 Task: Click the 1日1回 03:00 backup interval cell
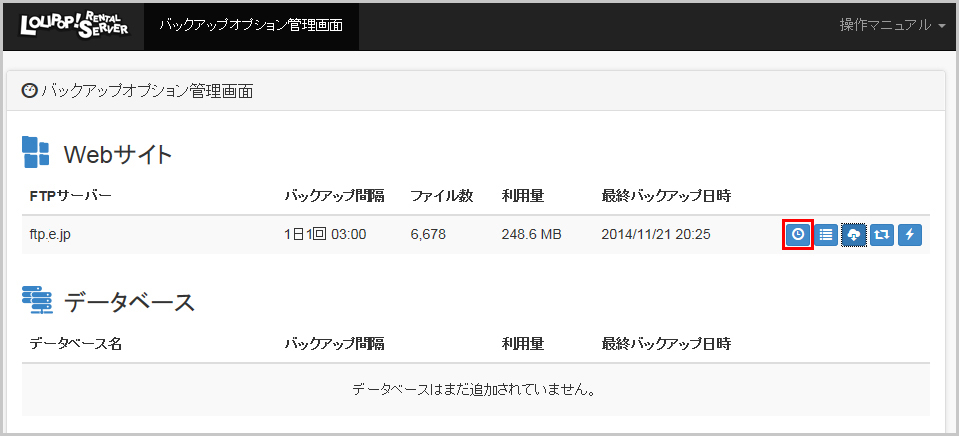coord(325,235)
